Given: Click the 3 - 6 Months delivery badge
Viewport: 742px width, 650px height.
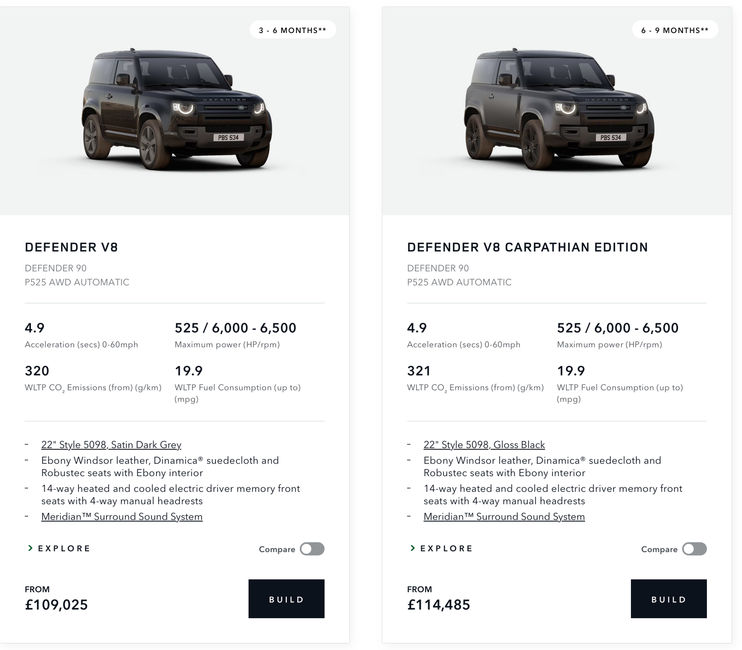Looking at the screenshot, I should [292, 30].
